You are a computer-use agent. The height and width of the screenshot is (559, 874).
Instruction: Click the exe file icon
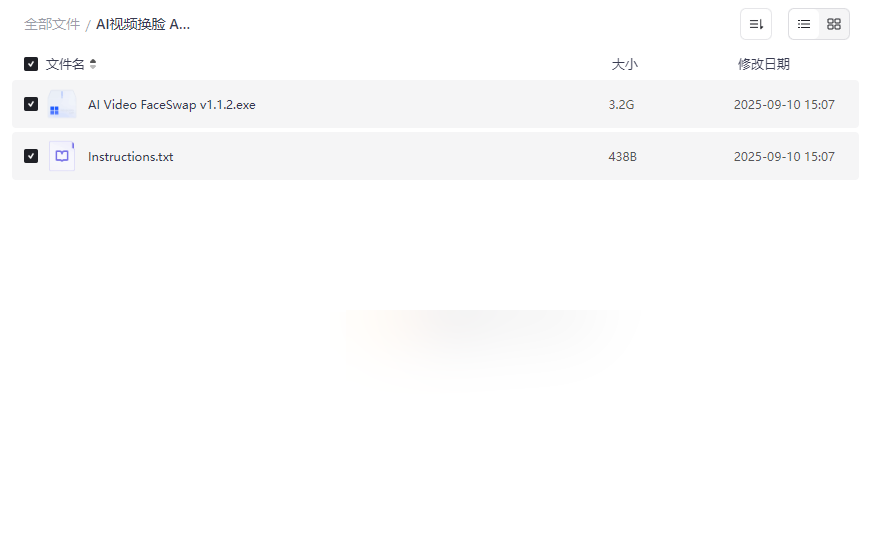(x=62, y=104)
